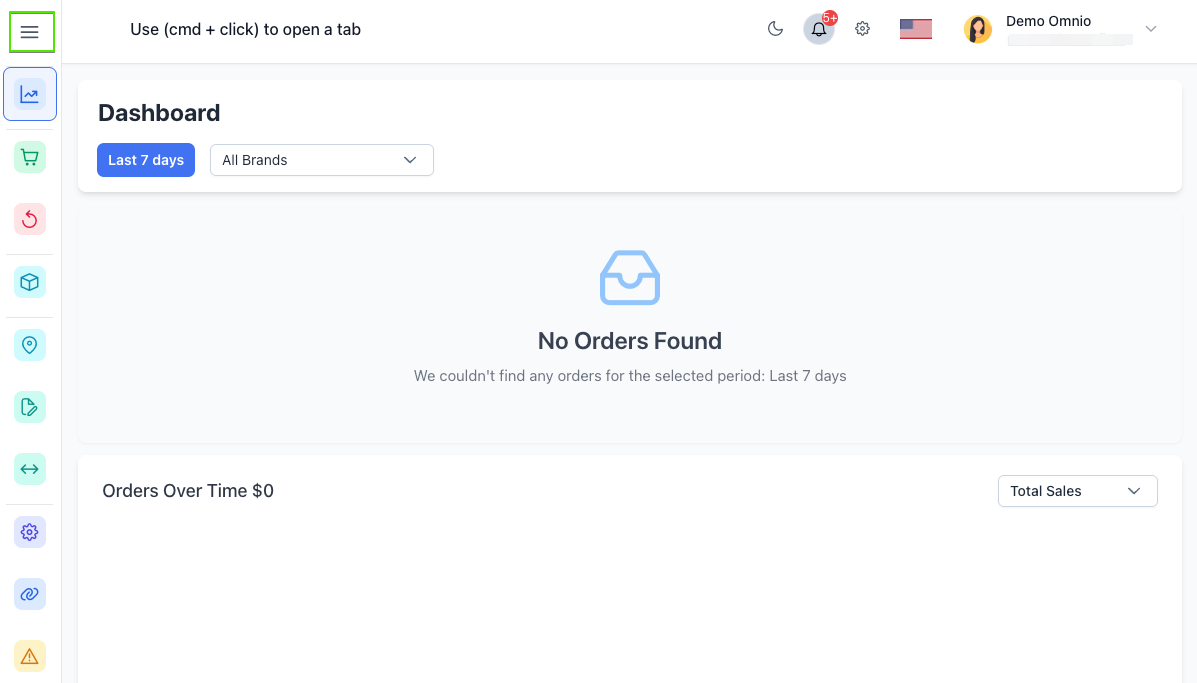Screen dimensions: 1197x683
Task: Open the document edit sidebar icon
Action: [x=30, y=407]
